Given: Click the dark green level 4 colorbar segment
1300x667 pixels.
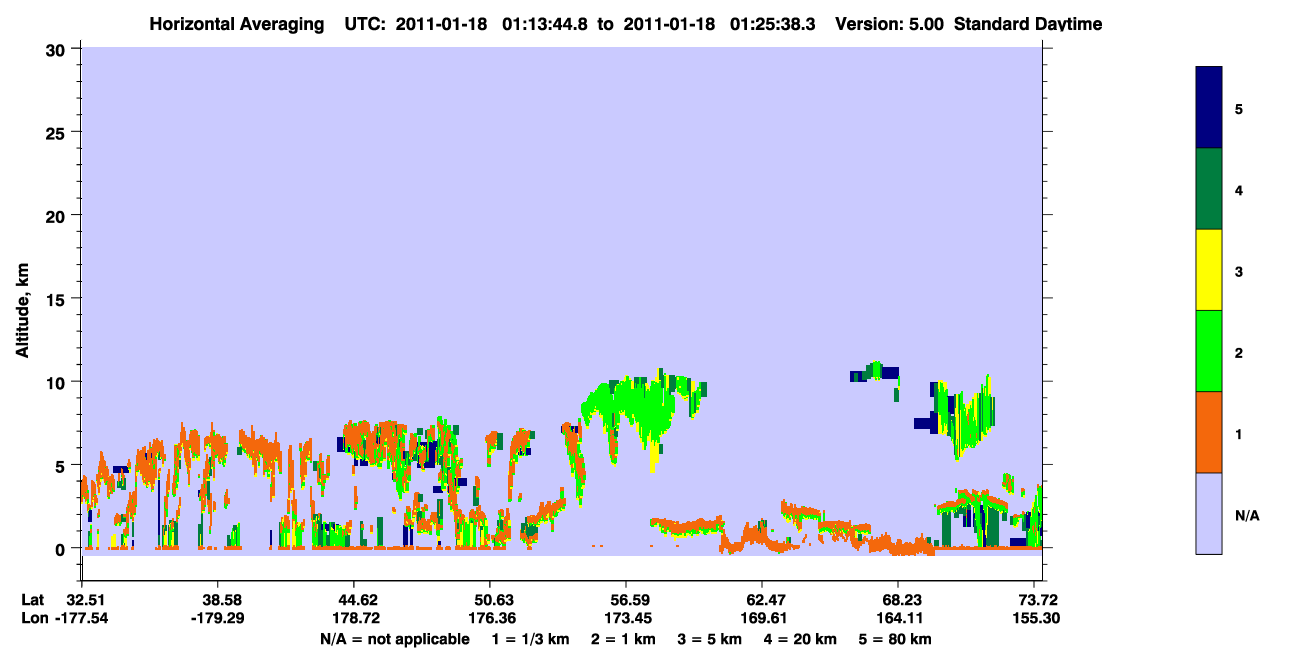Looking at the screenshot, I should (1209, 189).
